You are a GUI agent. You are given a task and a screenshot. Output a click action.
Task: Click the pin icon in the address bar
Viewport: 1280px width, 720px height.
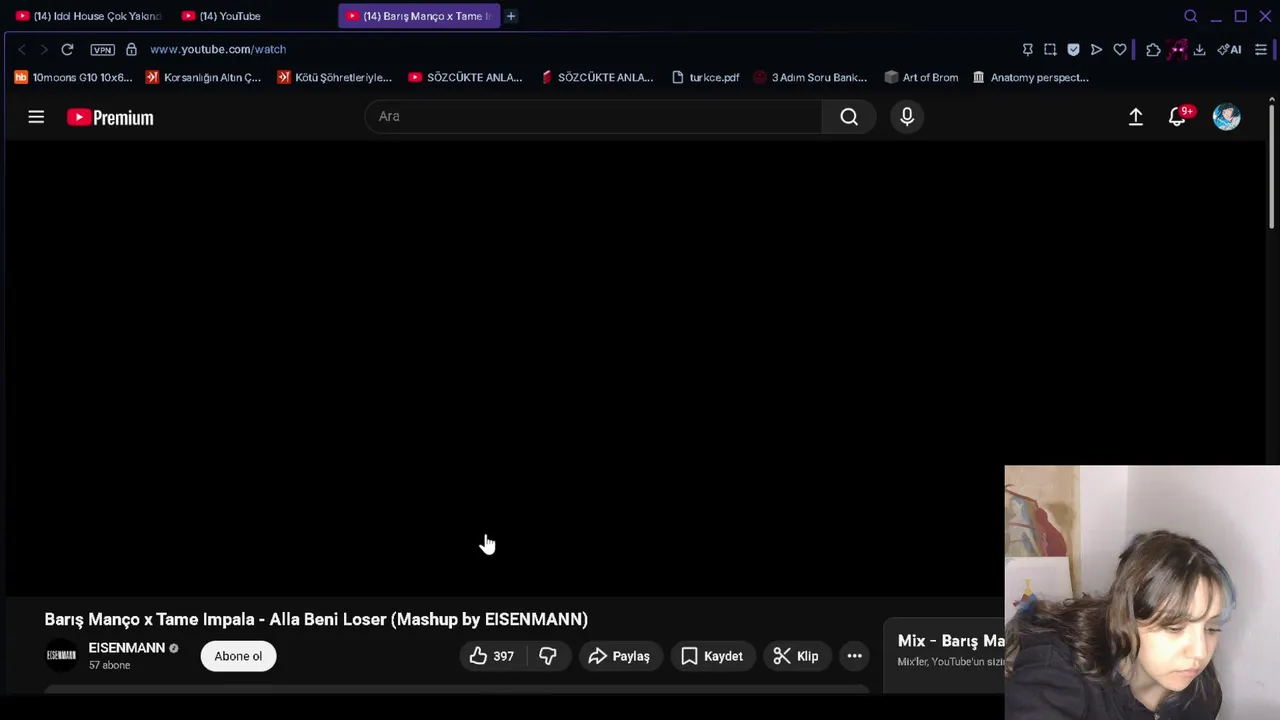1027,49
